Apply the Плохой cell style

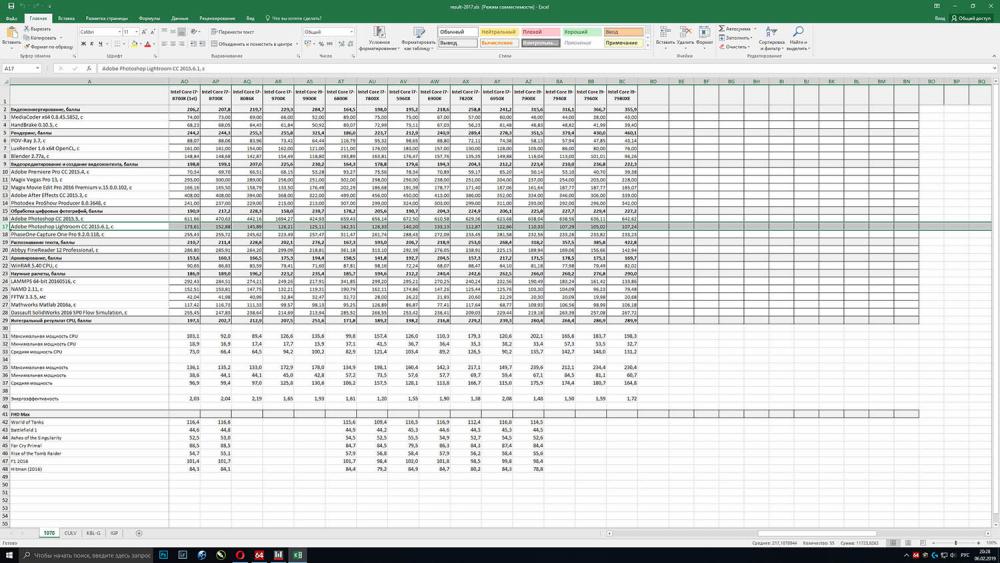coord(540,32)
